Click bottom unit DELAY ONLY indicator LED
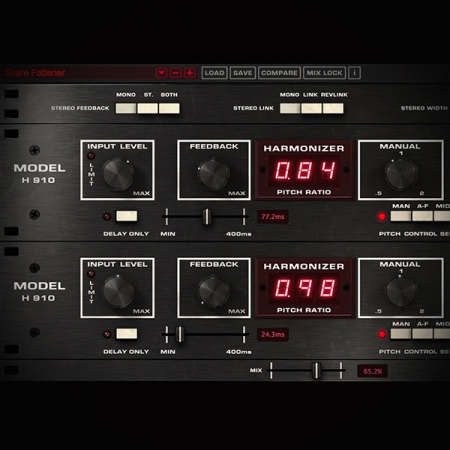Image resolution: width=450 pixels, height=450 pixels. click(x=107, y=334)
